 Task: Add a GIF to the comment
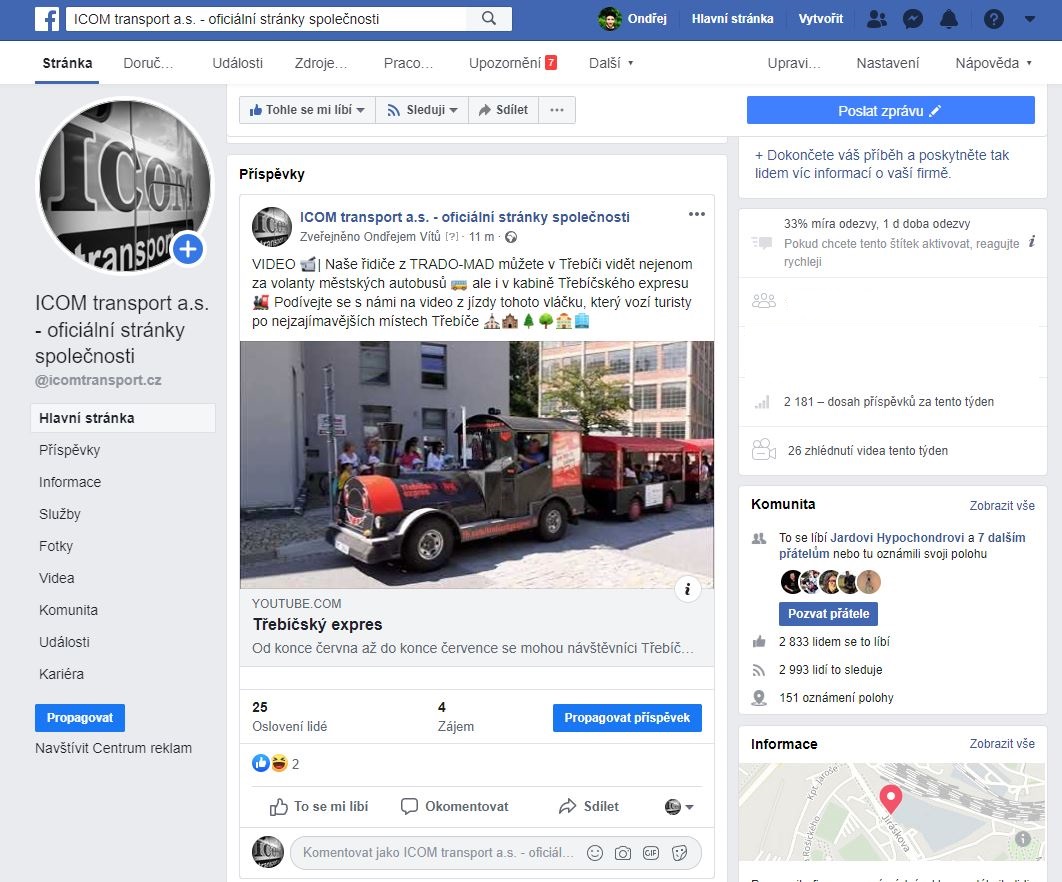(x=651, y=853)
